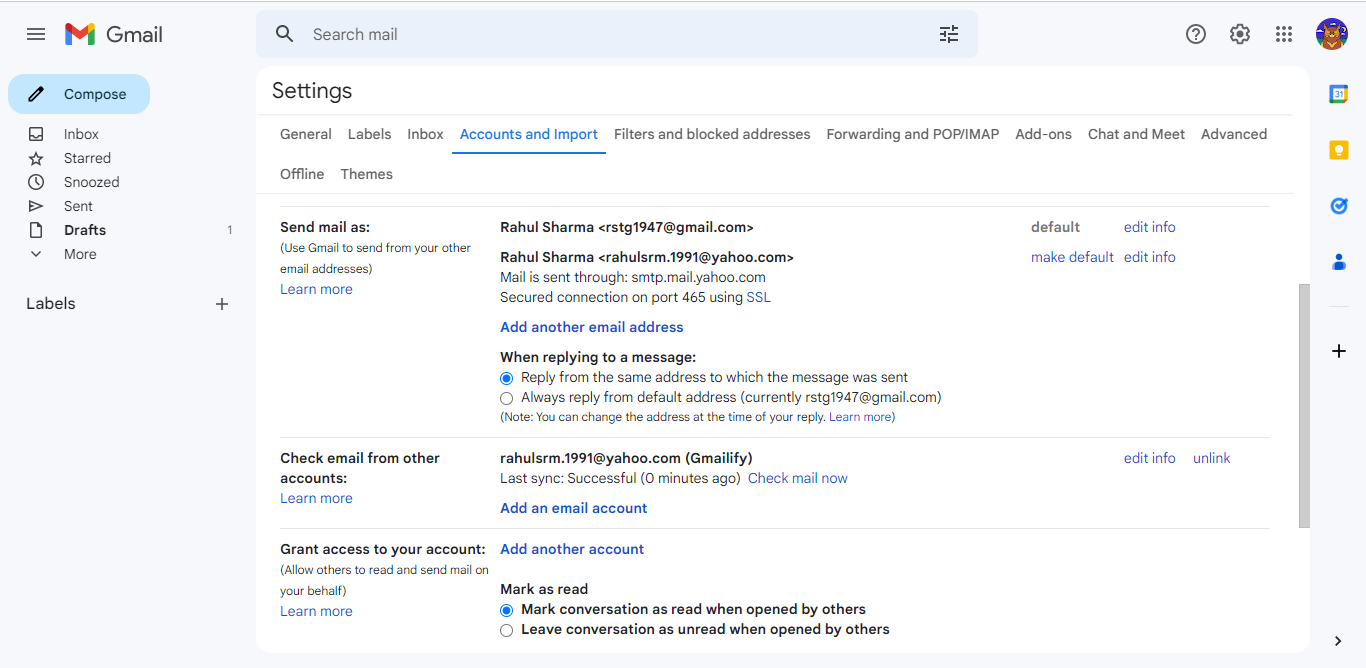The height and width of the screenshot is (668, 1366).
Task: Select always reply from default address
Action: pyautogui.click(x=506, y=398)
